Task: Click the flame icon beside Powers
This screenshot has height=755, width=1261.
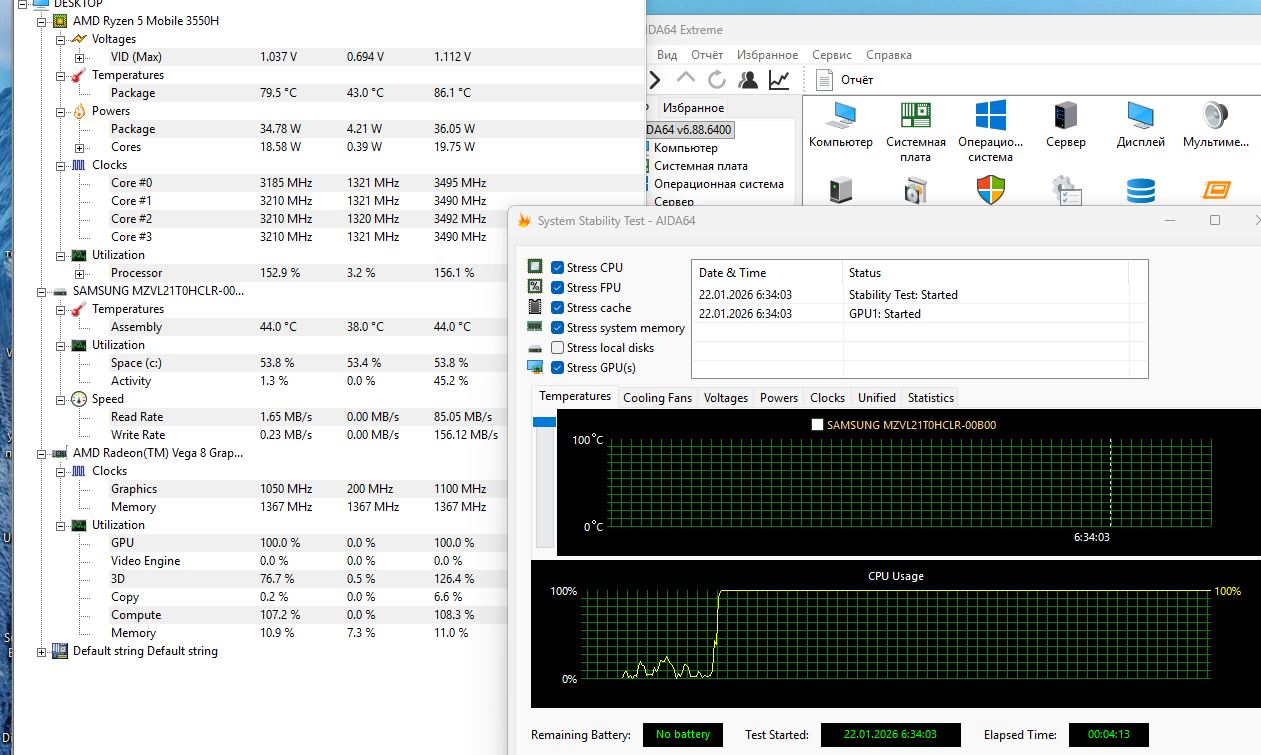Action: 79,111
